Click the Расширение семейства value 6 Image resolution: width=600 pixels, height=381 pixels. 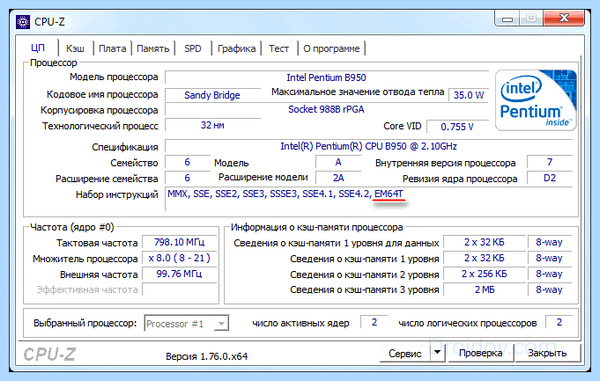pos(187,178)
